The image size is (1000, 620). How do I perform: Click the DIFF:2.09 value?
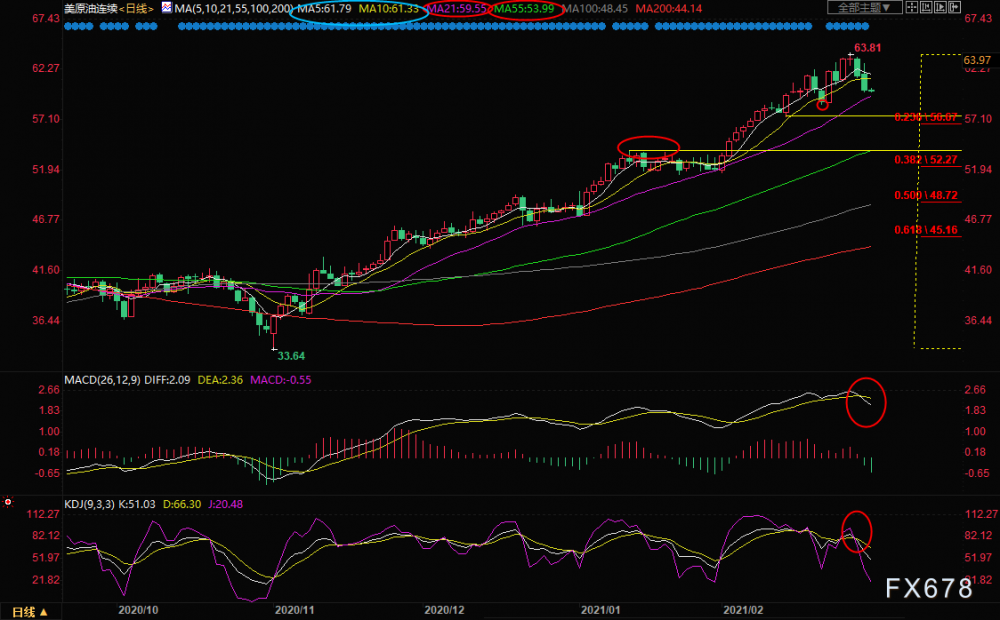pyautogui.click(x=167, y=380)
